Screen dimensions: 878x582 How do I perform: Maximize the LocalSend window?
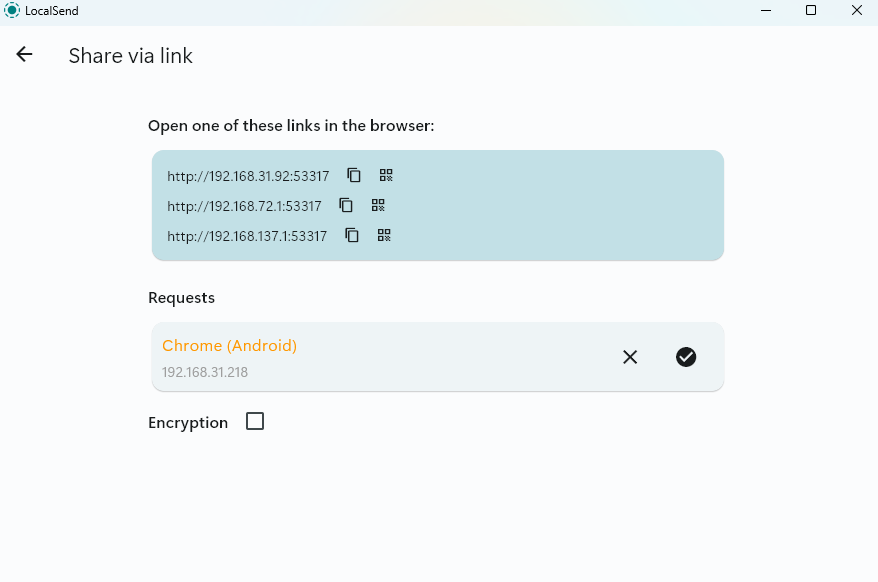click(x=811, y=11)
